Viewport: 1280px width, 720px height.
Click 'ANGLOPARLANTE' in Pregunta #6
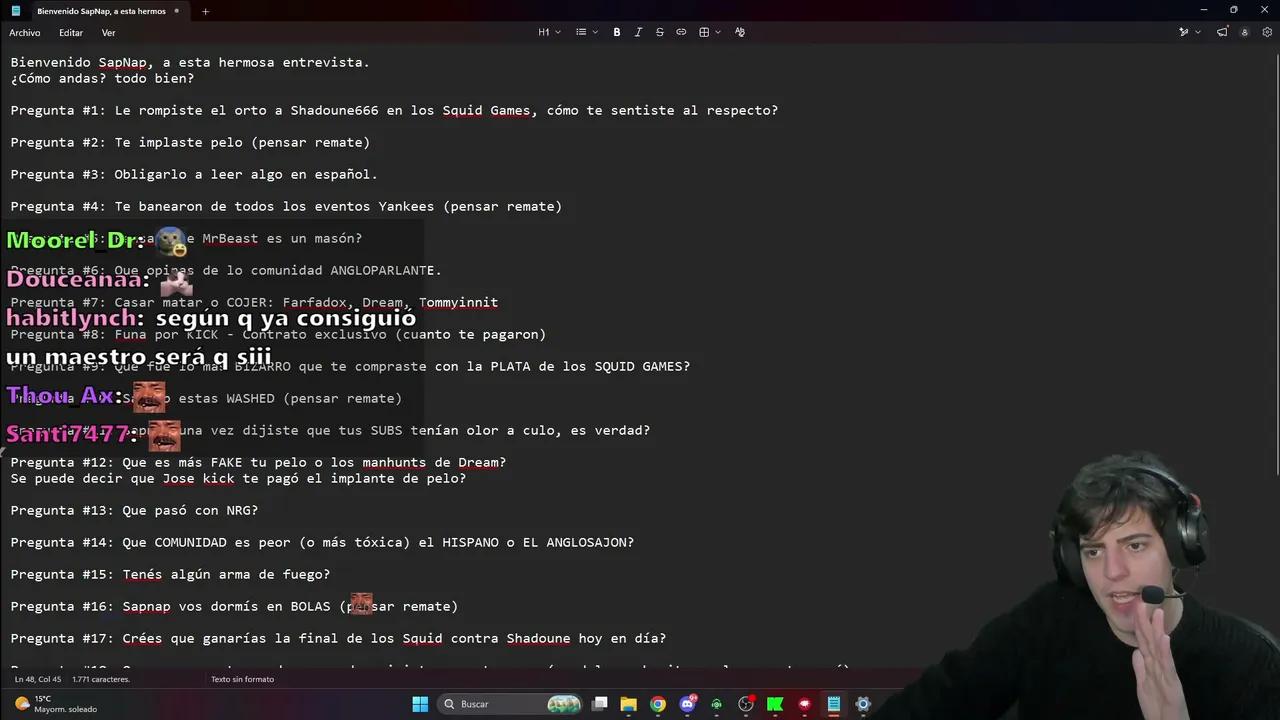(x=382, y=270)
